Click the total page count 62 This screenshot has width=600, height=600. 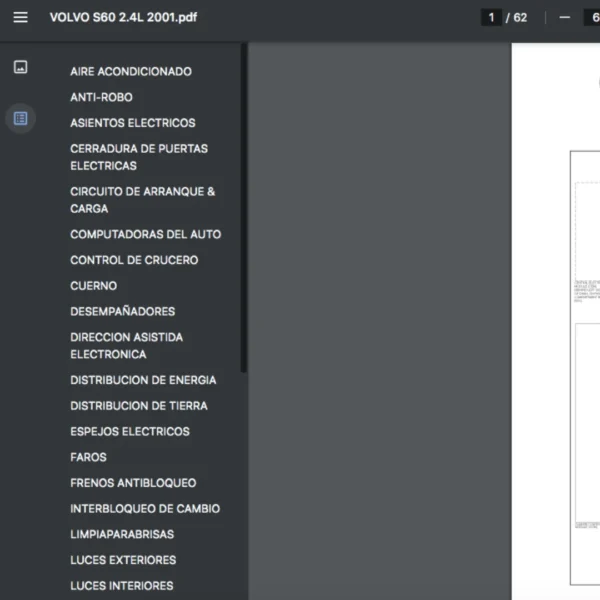tap(520, 18)
